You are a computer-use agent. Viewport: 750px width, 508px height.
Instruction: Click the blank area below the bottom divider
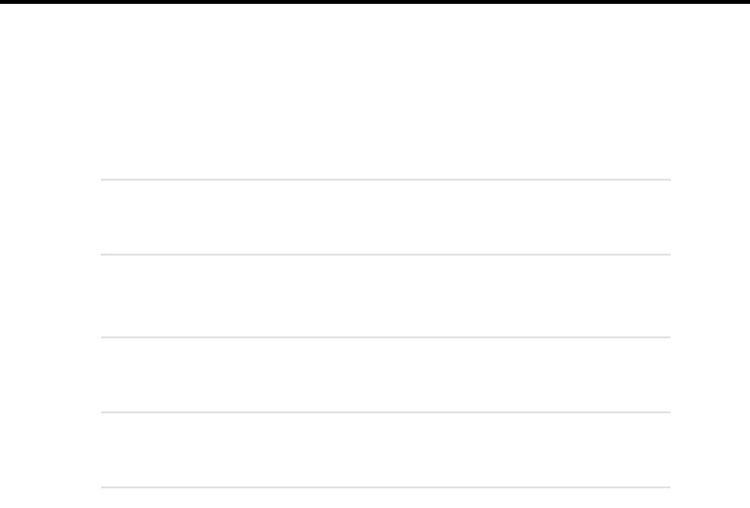(x=385, y=498)
